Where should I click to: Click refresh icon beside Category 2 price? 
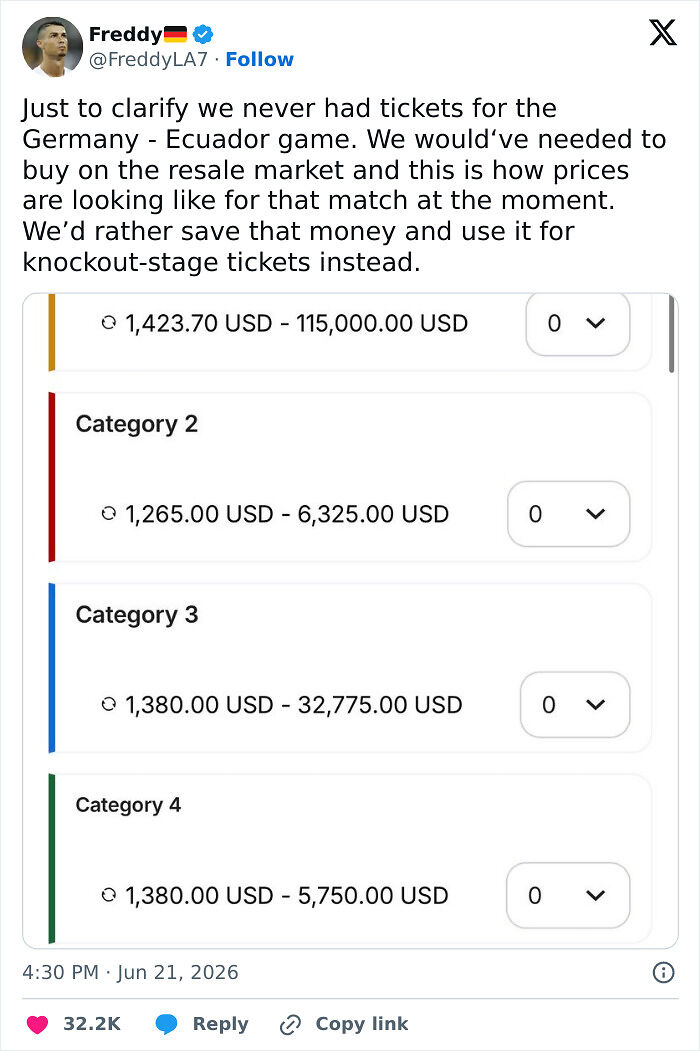109,514
